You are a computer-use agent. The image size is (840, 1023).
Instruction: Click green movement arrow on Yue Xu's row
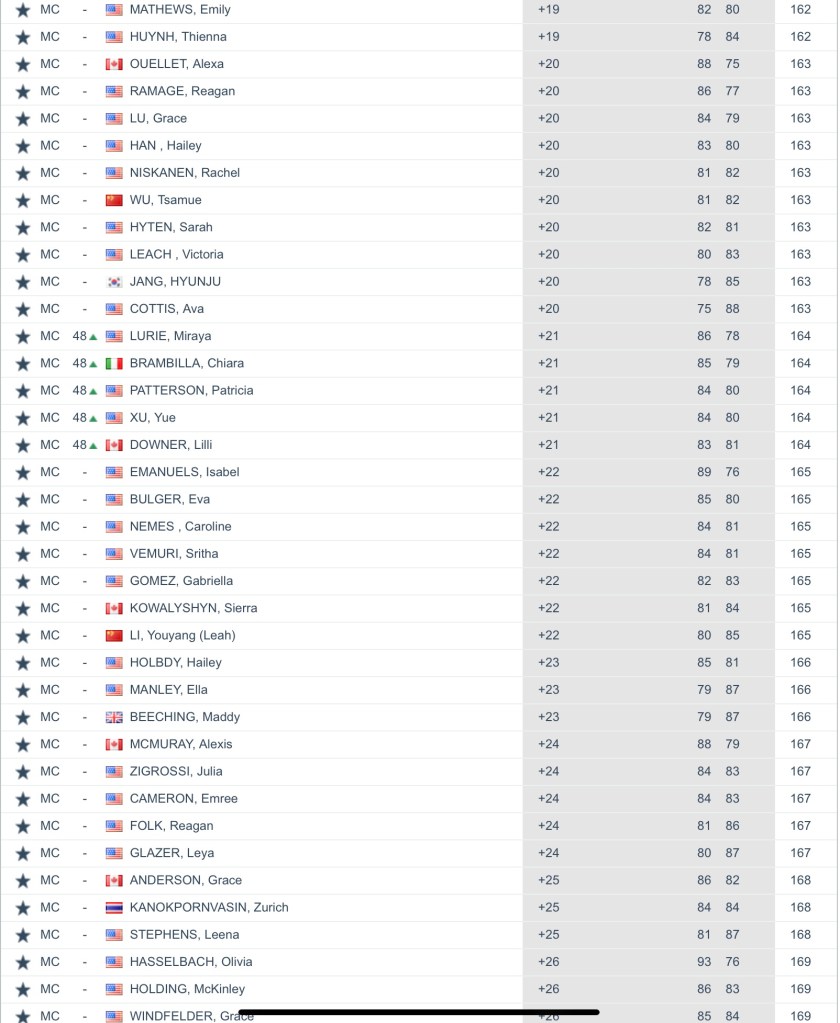click(93, 418)
